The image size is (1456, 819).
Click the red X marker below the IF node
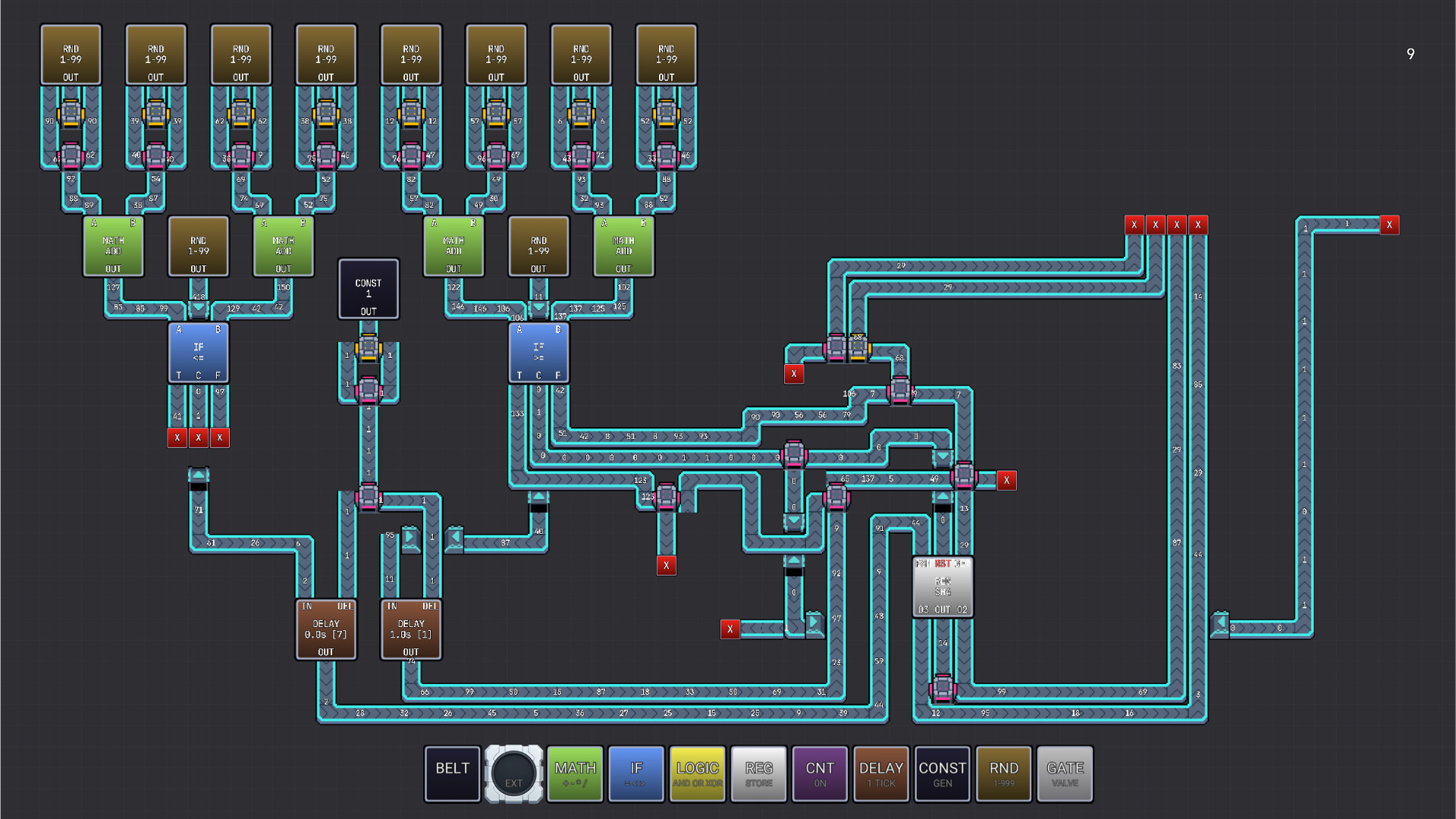point(199,438)
